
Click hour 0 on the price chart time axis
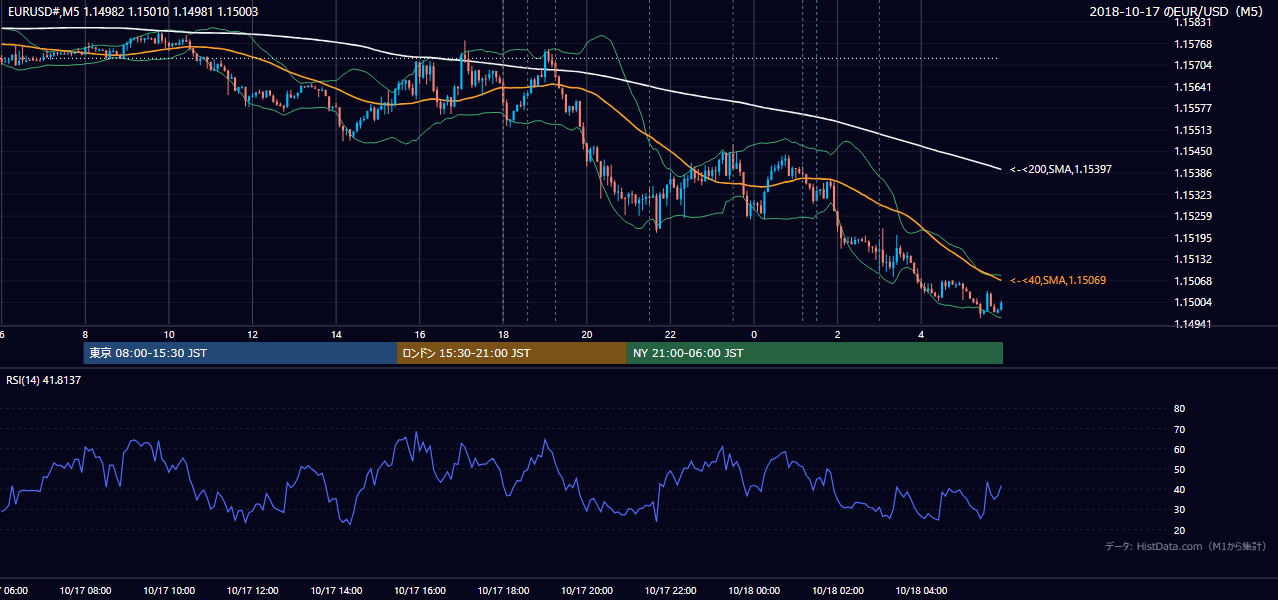click(754, 334)
